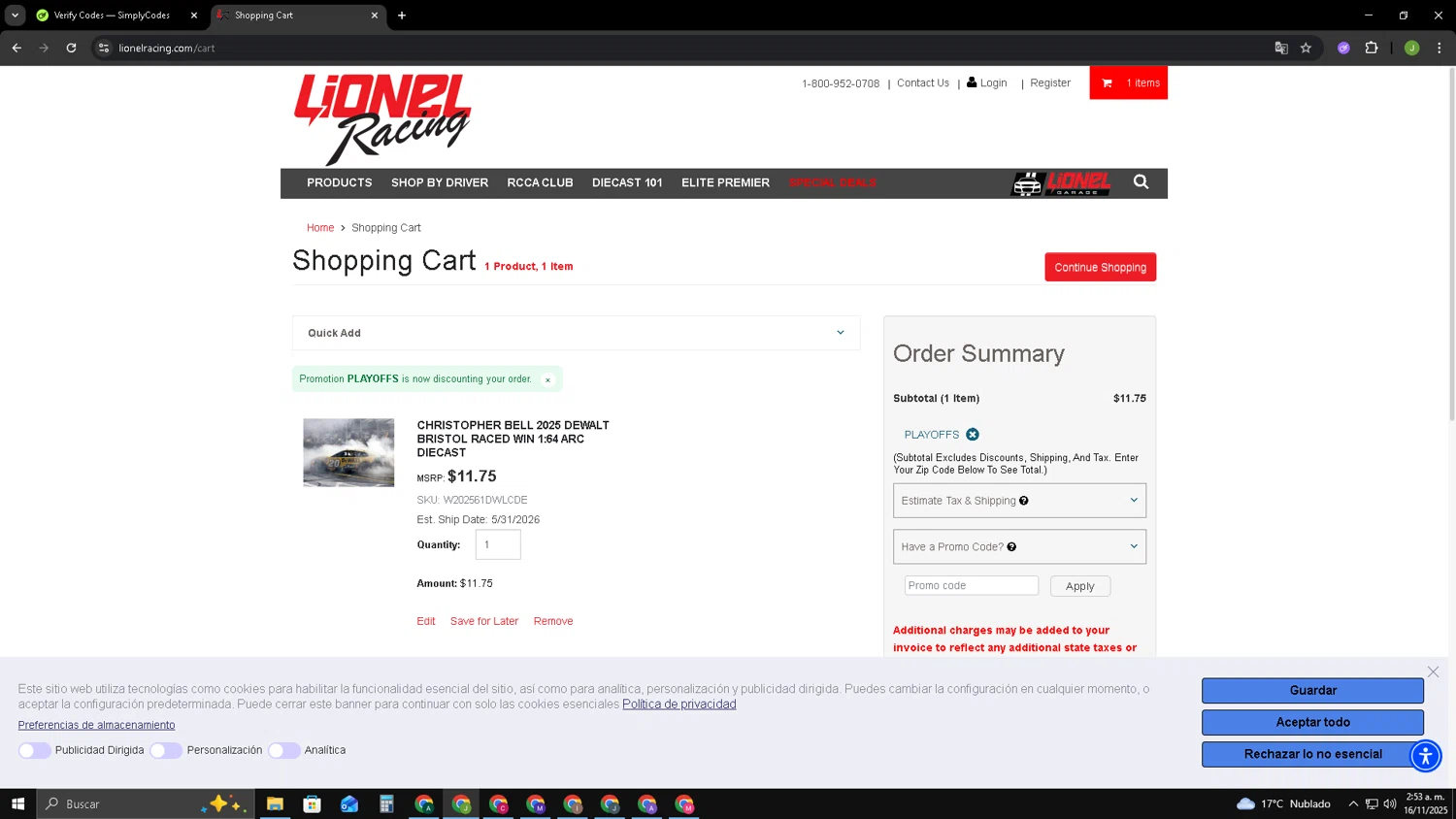
Task: Click Save for Later on the cart item
Action: coord(484,621)
